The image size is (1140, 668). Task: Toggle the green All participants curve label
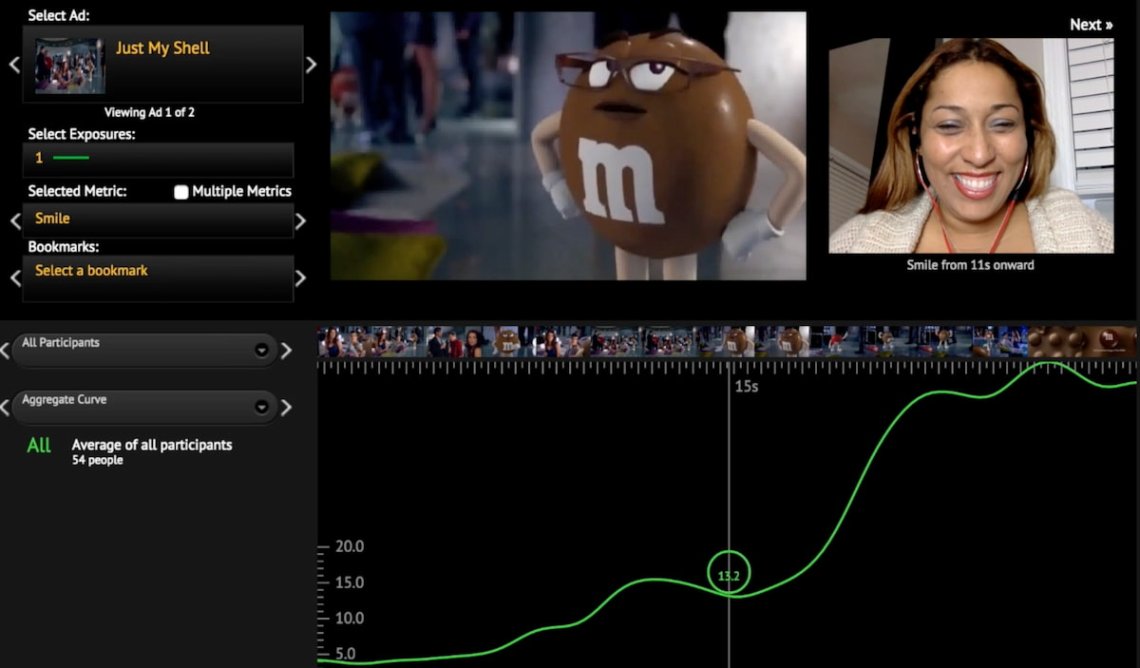click(x=39, y=446)
